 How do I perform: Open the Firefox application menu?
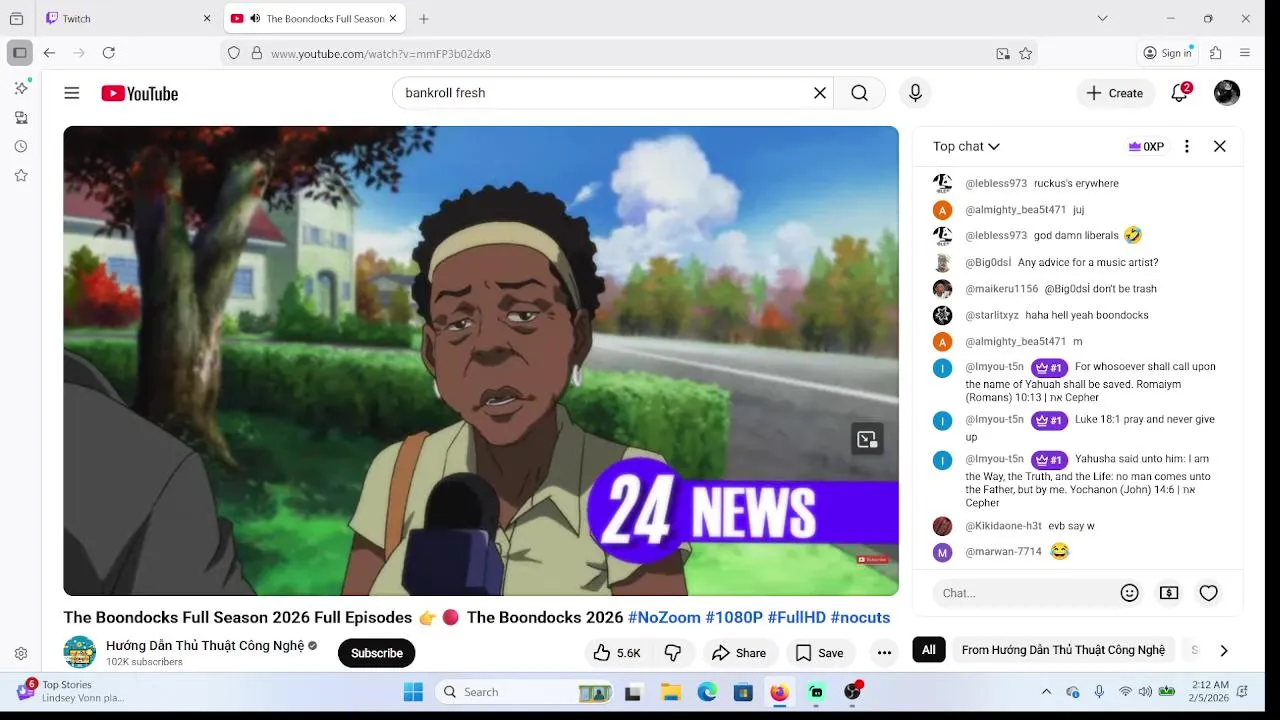pyautogui.click(x=1245, y=53)
